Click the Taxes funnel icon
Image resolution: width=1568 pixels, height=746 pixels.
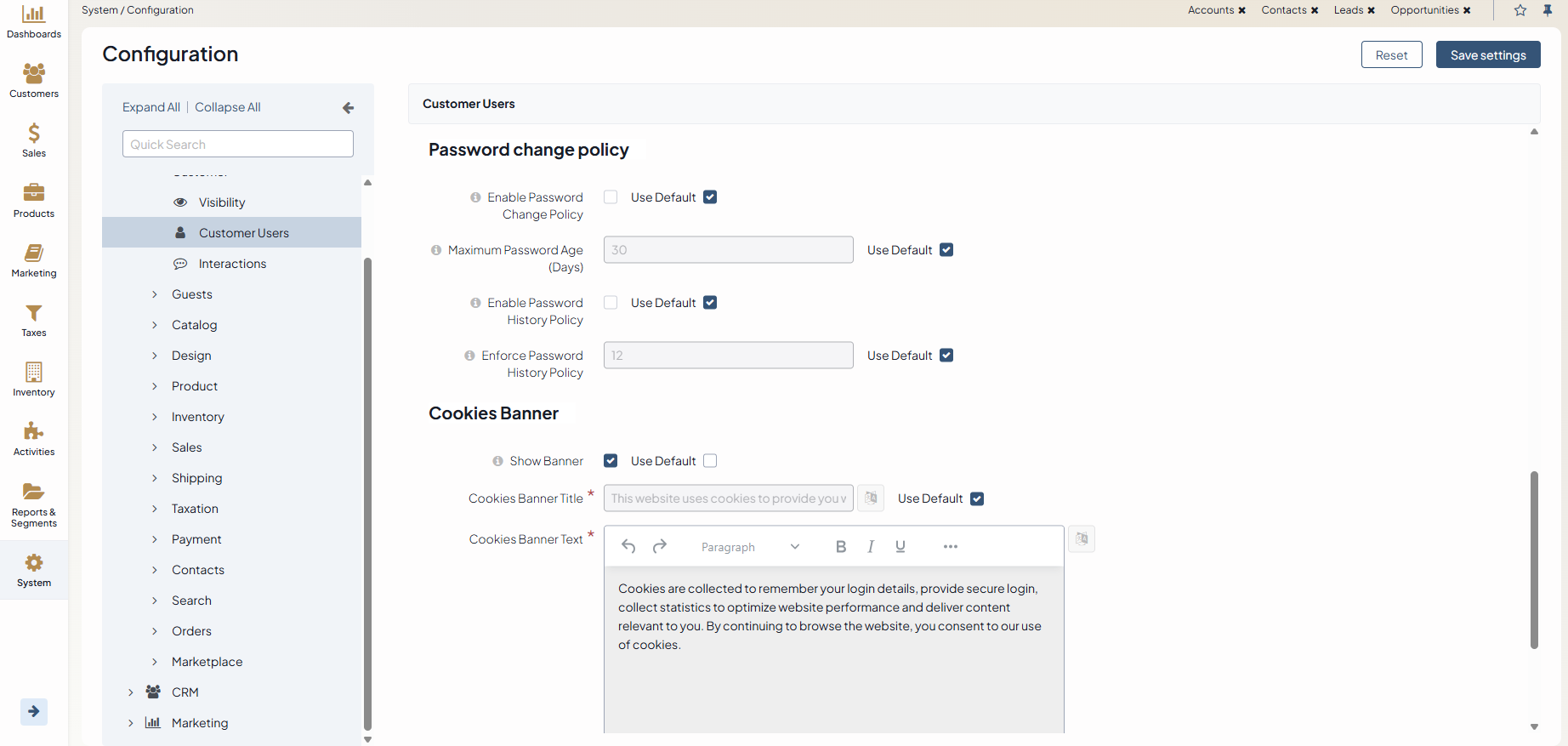pyautogui.click(x=34, y=313)
